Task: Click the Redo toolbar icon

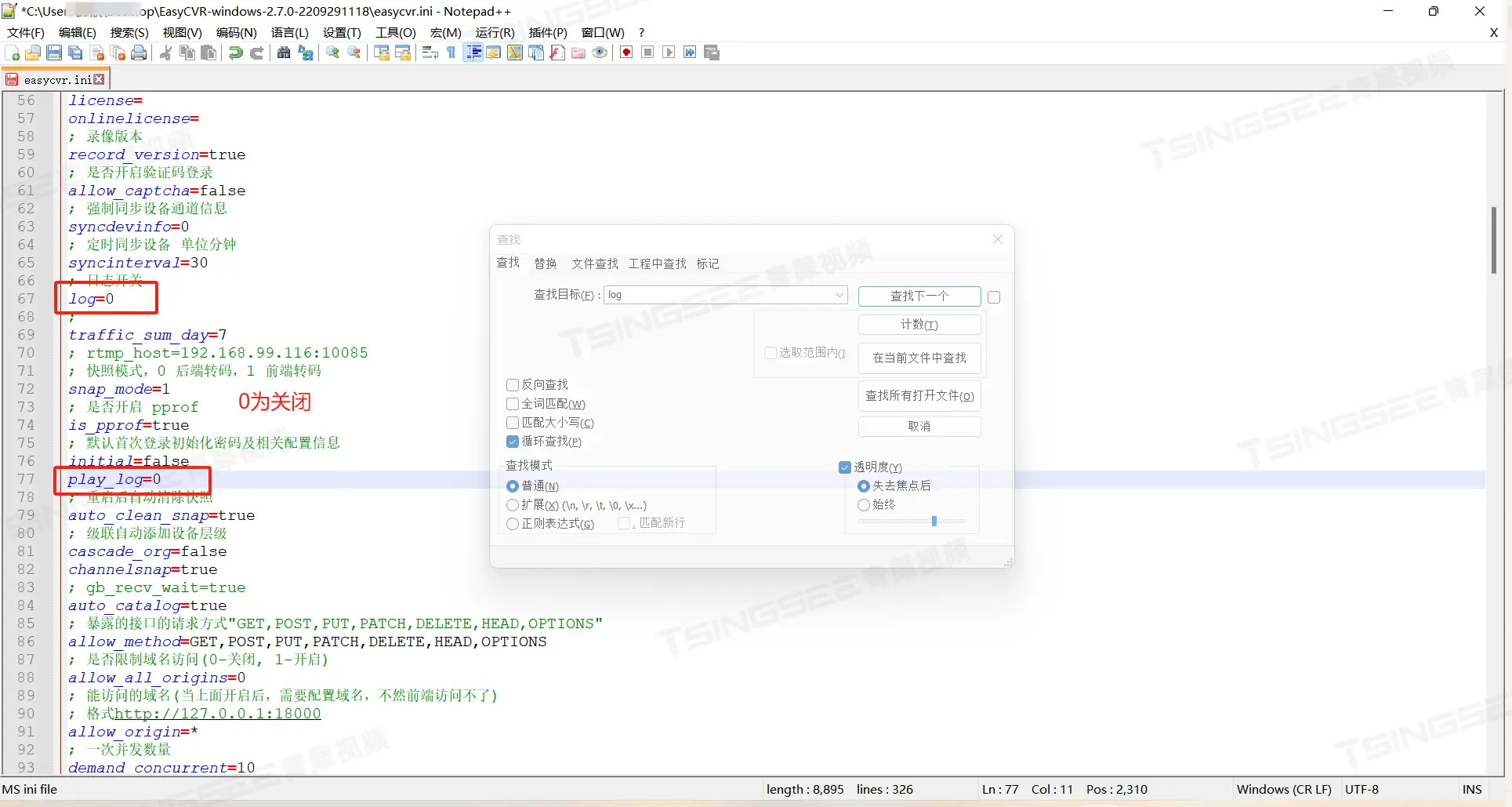Action: click(x=256, y=53)
